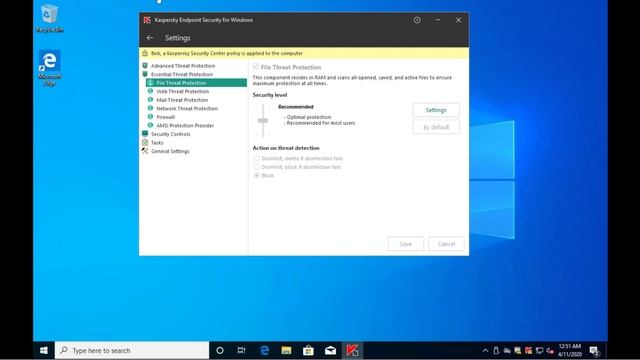Click the Network Threat Protection status icon
Image resolution: width=640 pixels, height=360 pixels.
(x=150, y=108)
